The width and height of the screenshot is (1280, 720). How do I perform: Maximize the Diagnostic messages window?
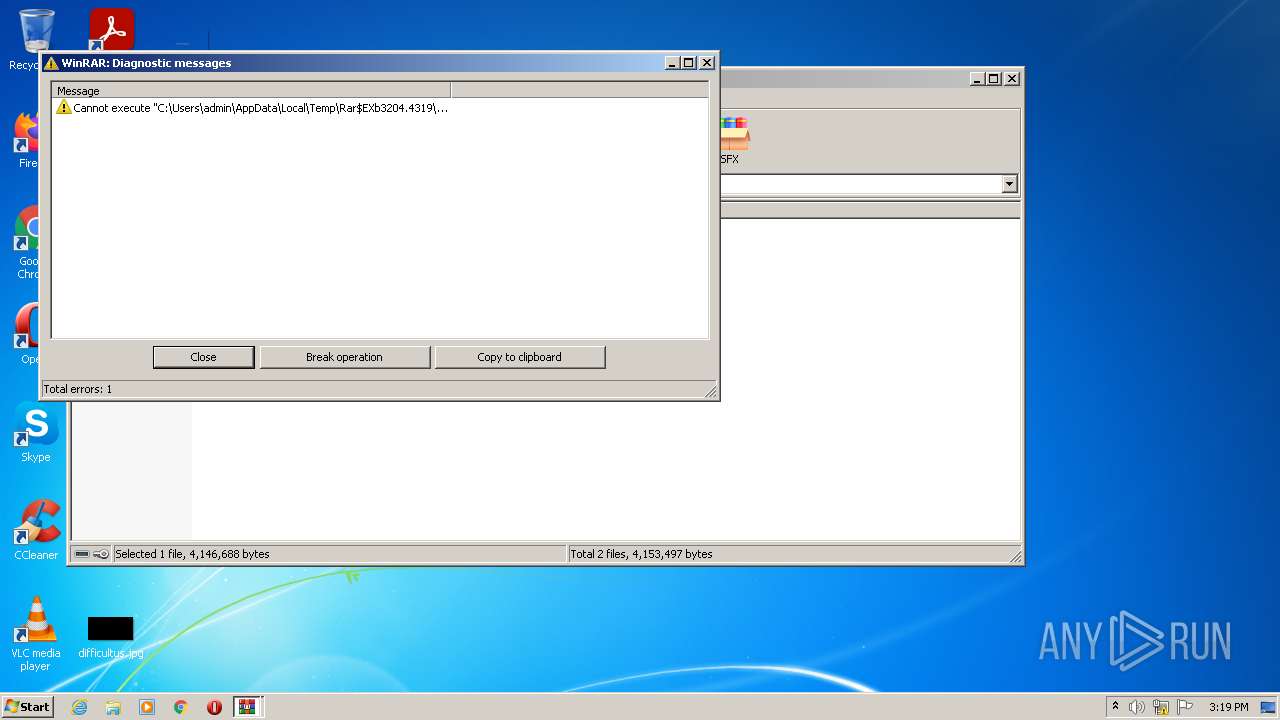(689, 63)
